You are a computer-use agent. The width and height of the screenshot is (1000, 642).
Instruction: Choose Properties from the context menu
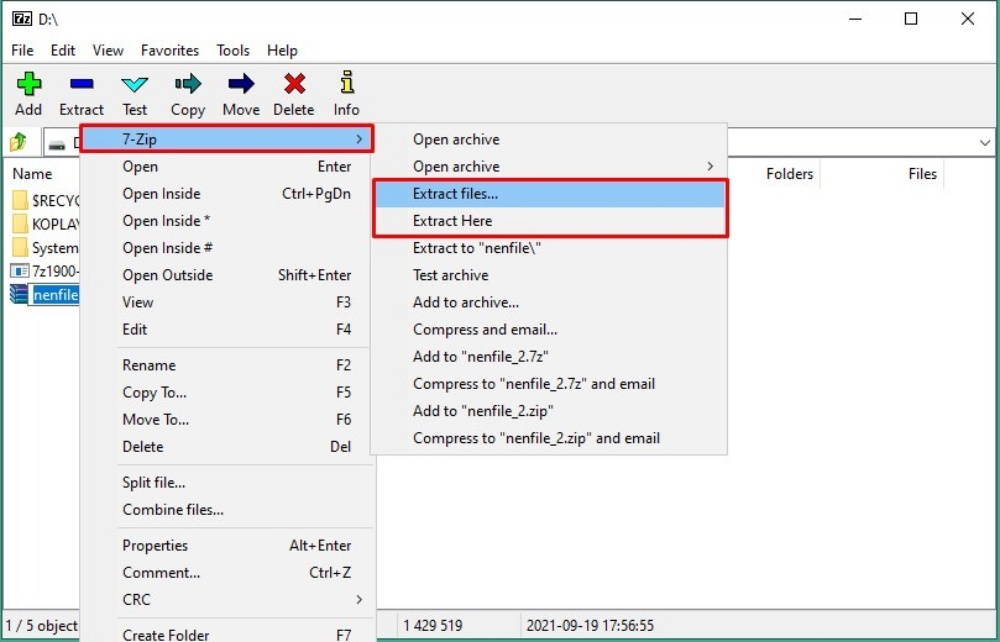(155, 546)
